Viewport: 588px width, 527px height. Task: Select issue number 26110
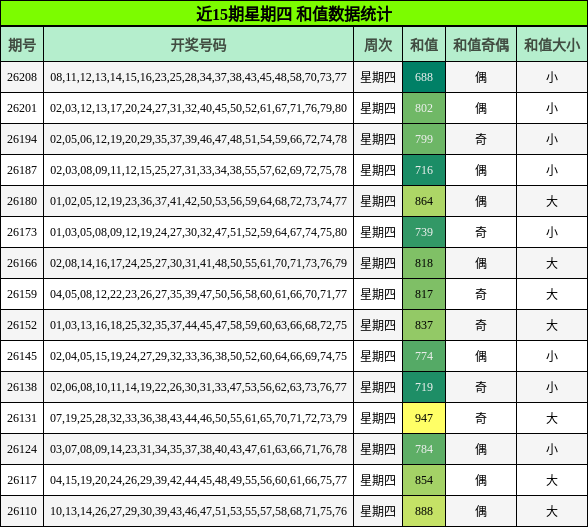(x=22, y=511)
